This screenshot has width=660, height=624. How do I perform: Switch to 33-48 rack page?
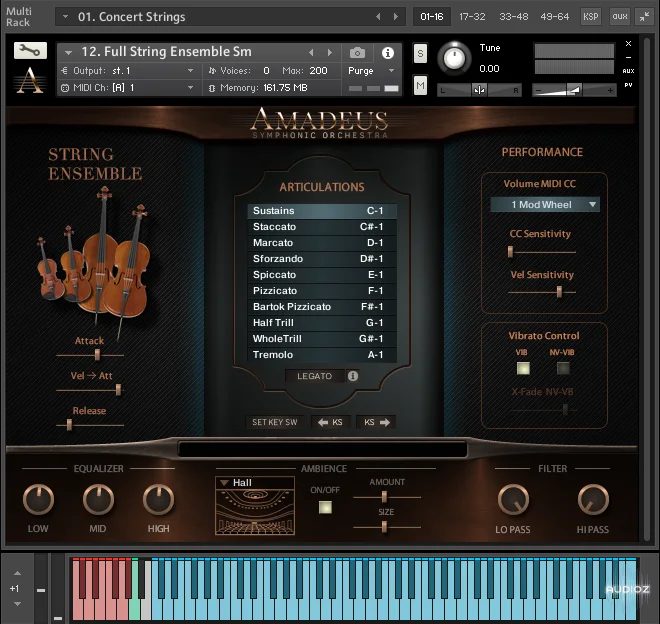click(x=514, y=16)
